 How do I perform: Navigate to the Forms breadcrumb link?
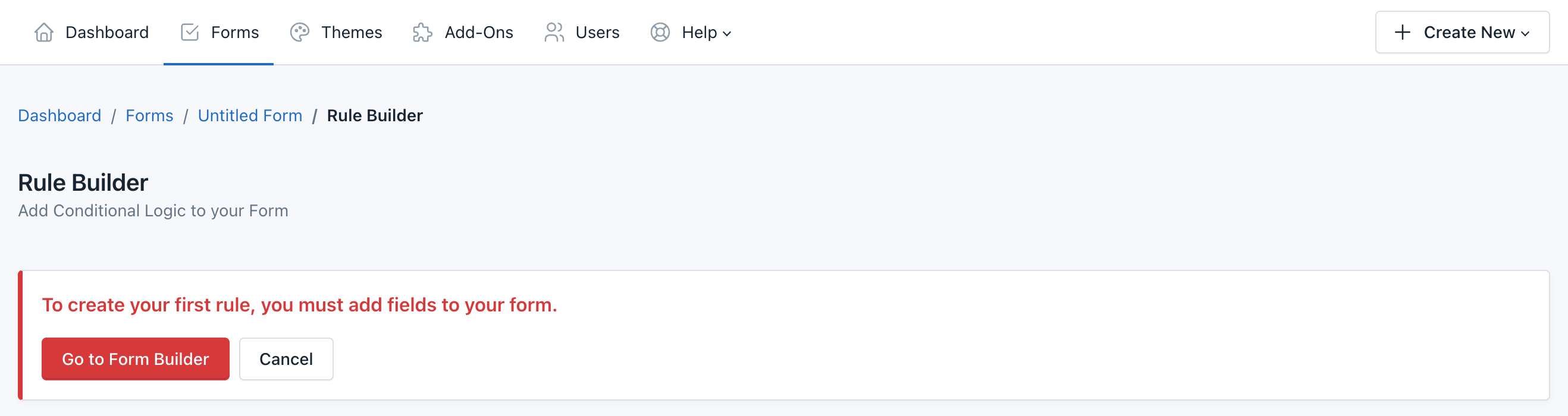point(149,115)
